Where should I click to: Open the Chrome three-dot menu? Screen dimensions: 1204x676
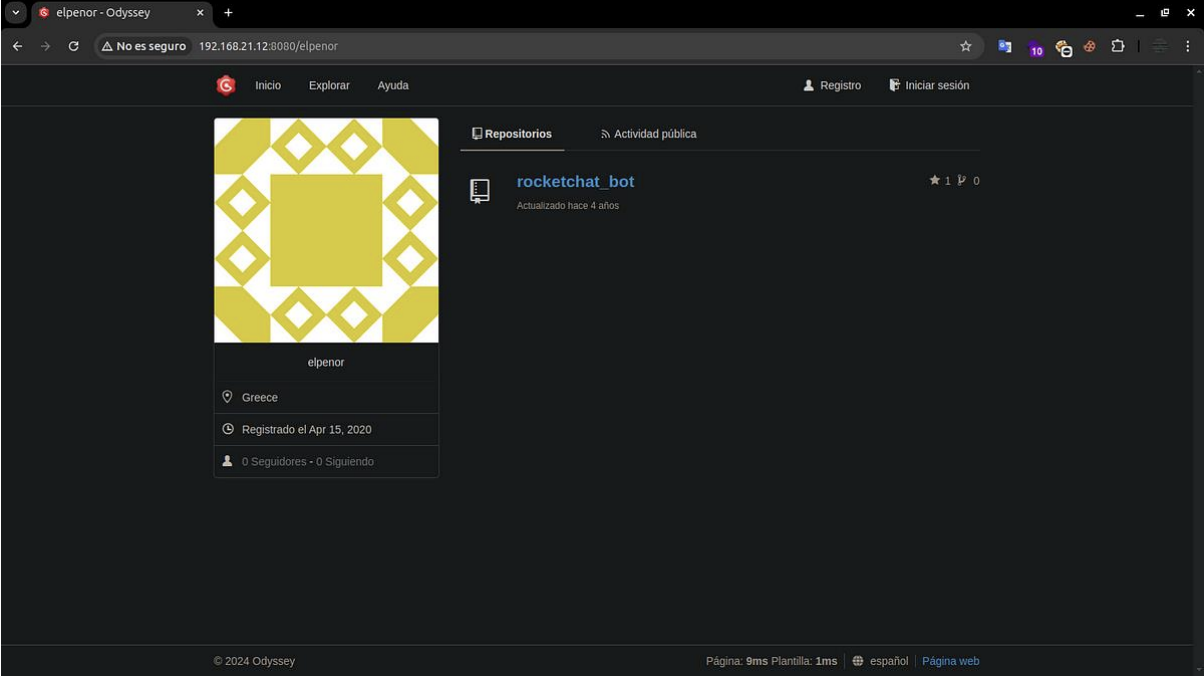click(1188, 46)
